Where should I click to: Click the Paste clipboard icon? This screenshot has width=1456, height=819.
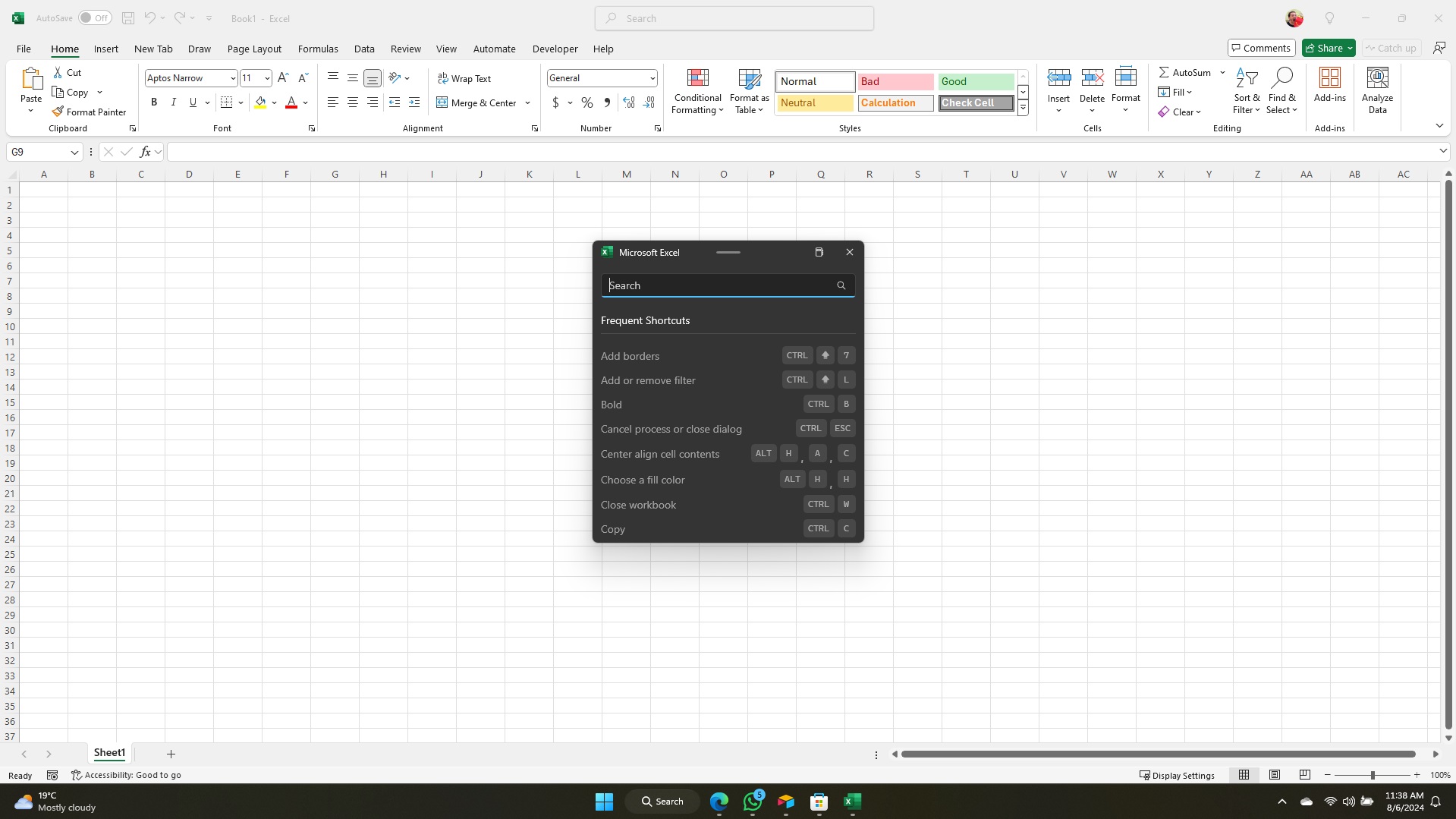31,78
